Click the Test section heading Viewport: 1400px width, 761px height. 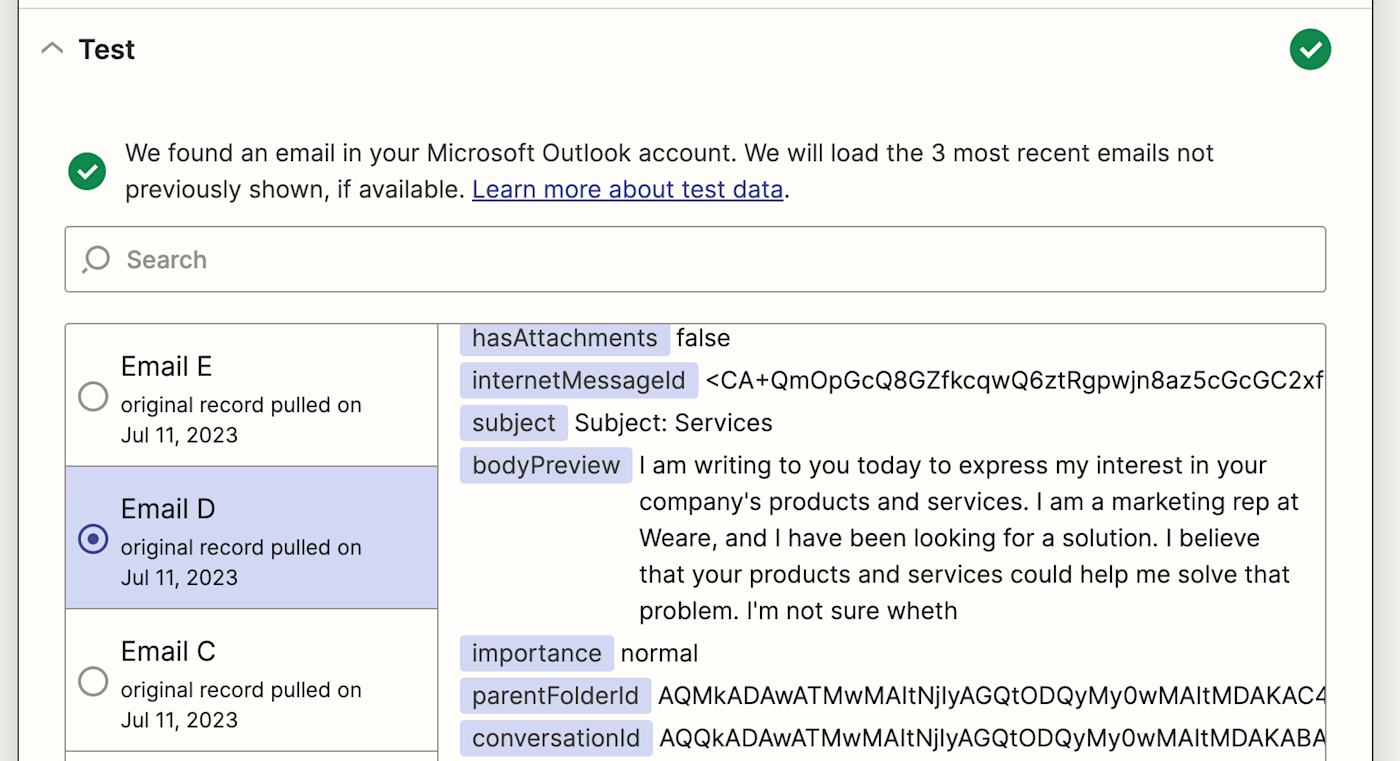pyautogui.click(x=107, y=49)
